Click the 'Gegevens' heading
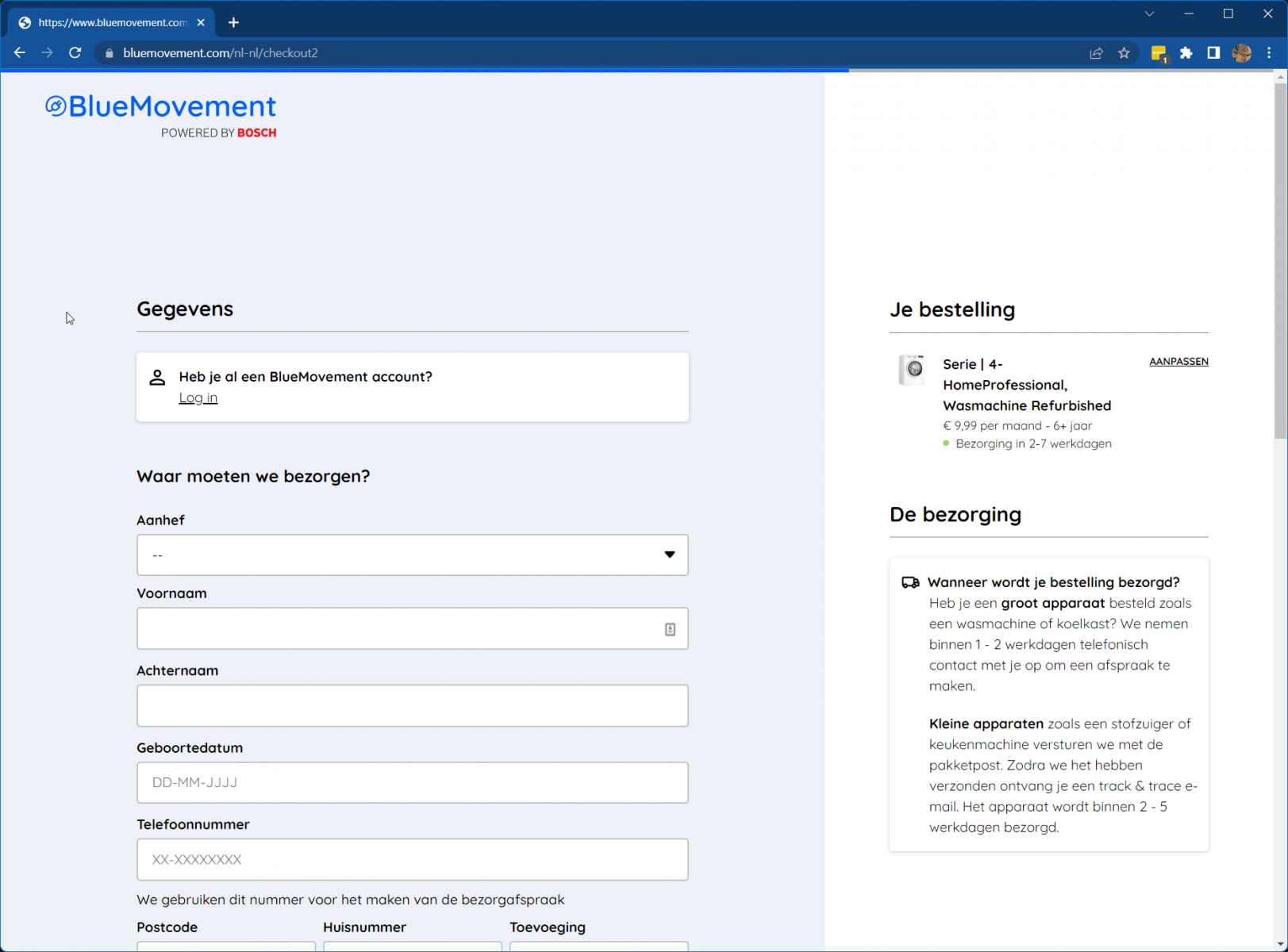The image size is (1288, 952). pyautogui.click(x=185, y=309)
